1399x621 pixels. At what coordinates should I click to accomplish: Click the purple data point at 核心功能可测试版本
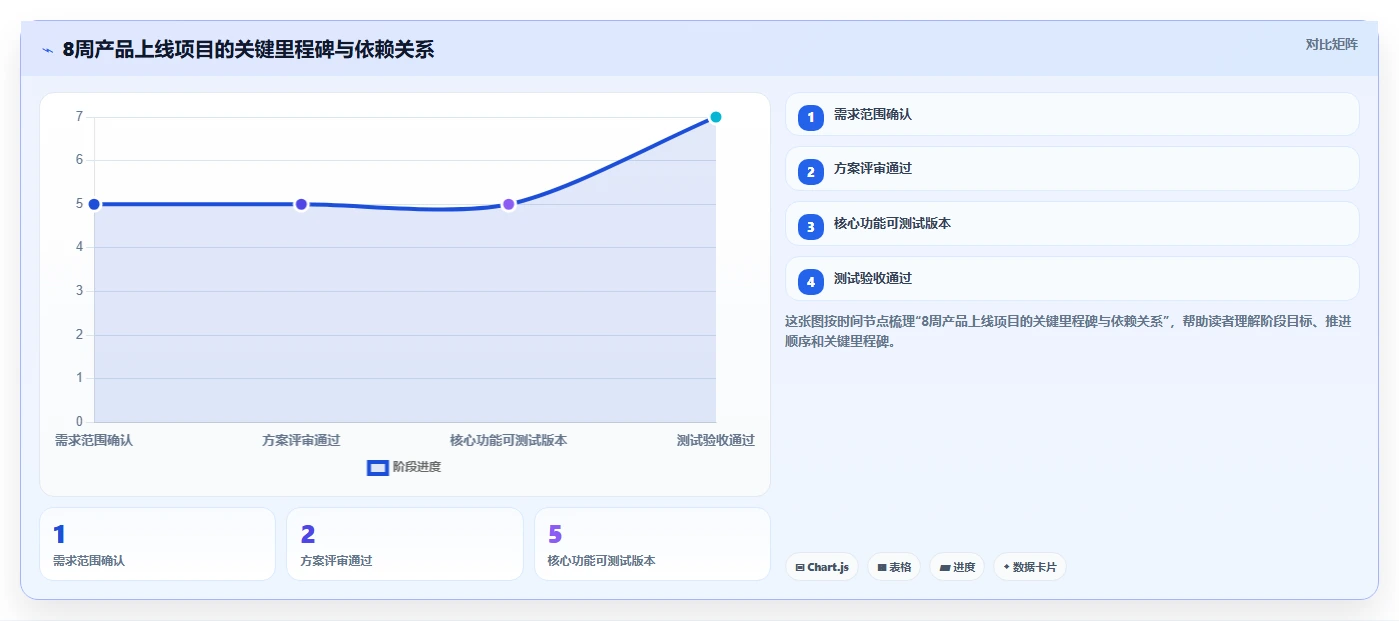(x=508, y=204)
